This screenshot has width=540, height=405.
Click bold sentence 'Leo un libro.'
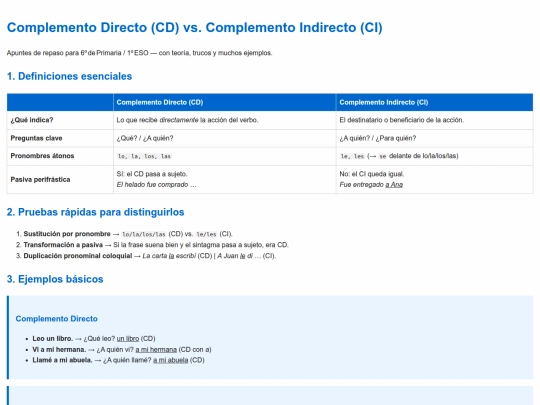(x=53, y=339)
